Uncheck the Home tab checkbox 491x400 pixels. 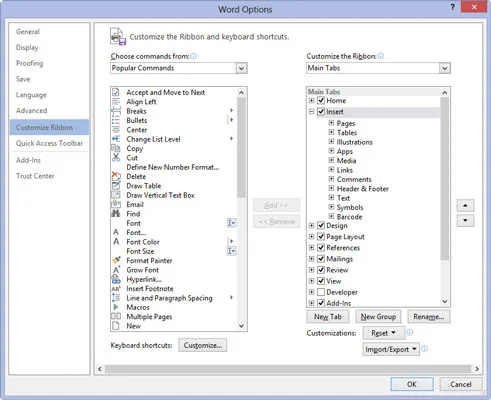tap(321, 100)
